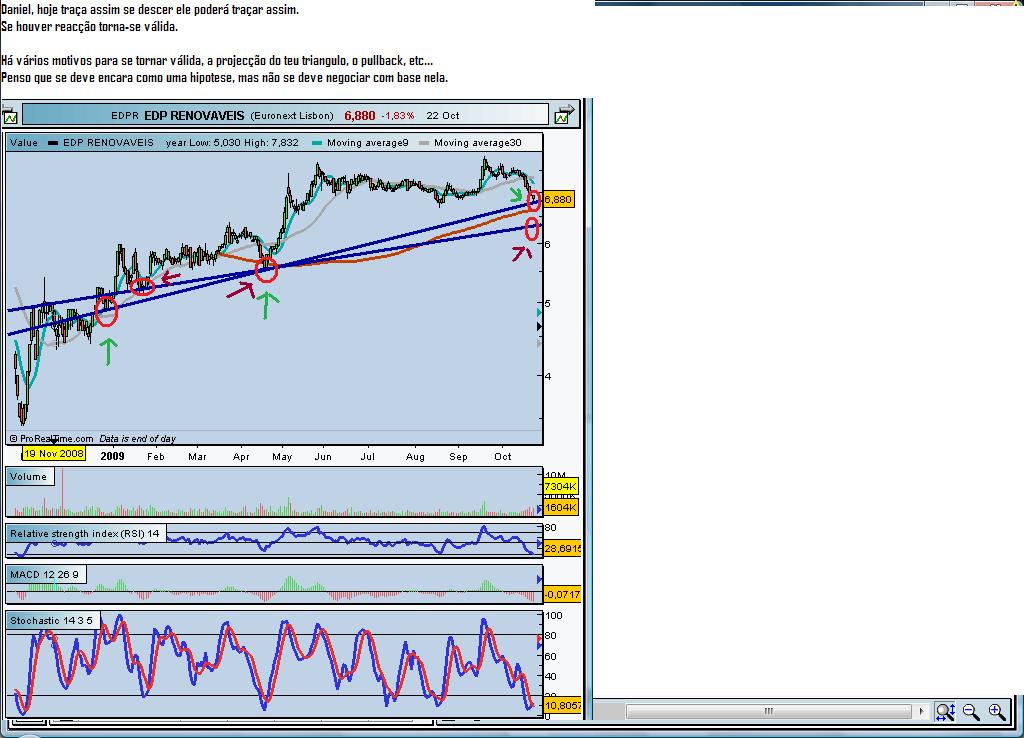Image resolution: width=1024 pixels, height=738 pixels.
Task: Click the line starting 'Há vários motivos'
Action: pyautogui.click(x=217, y=61)
